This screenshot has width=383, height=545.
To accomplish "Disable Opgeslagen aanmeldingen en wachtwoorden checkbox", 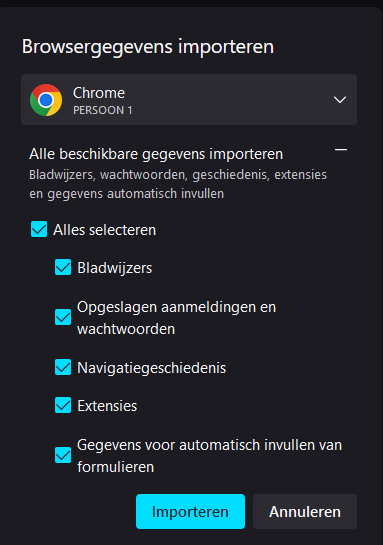I will pyautogui.click(x=63, y=317).
